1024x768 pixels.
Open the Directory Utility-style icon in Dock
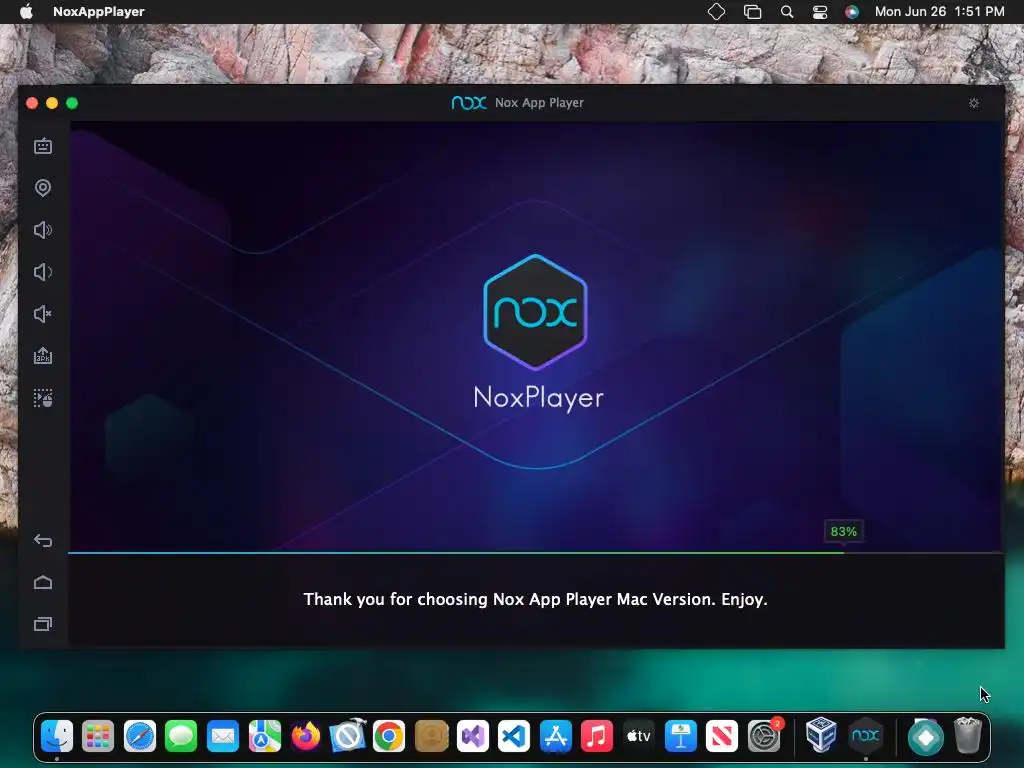pos(347,737)
